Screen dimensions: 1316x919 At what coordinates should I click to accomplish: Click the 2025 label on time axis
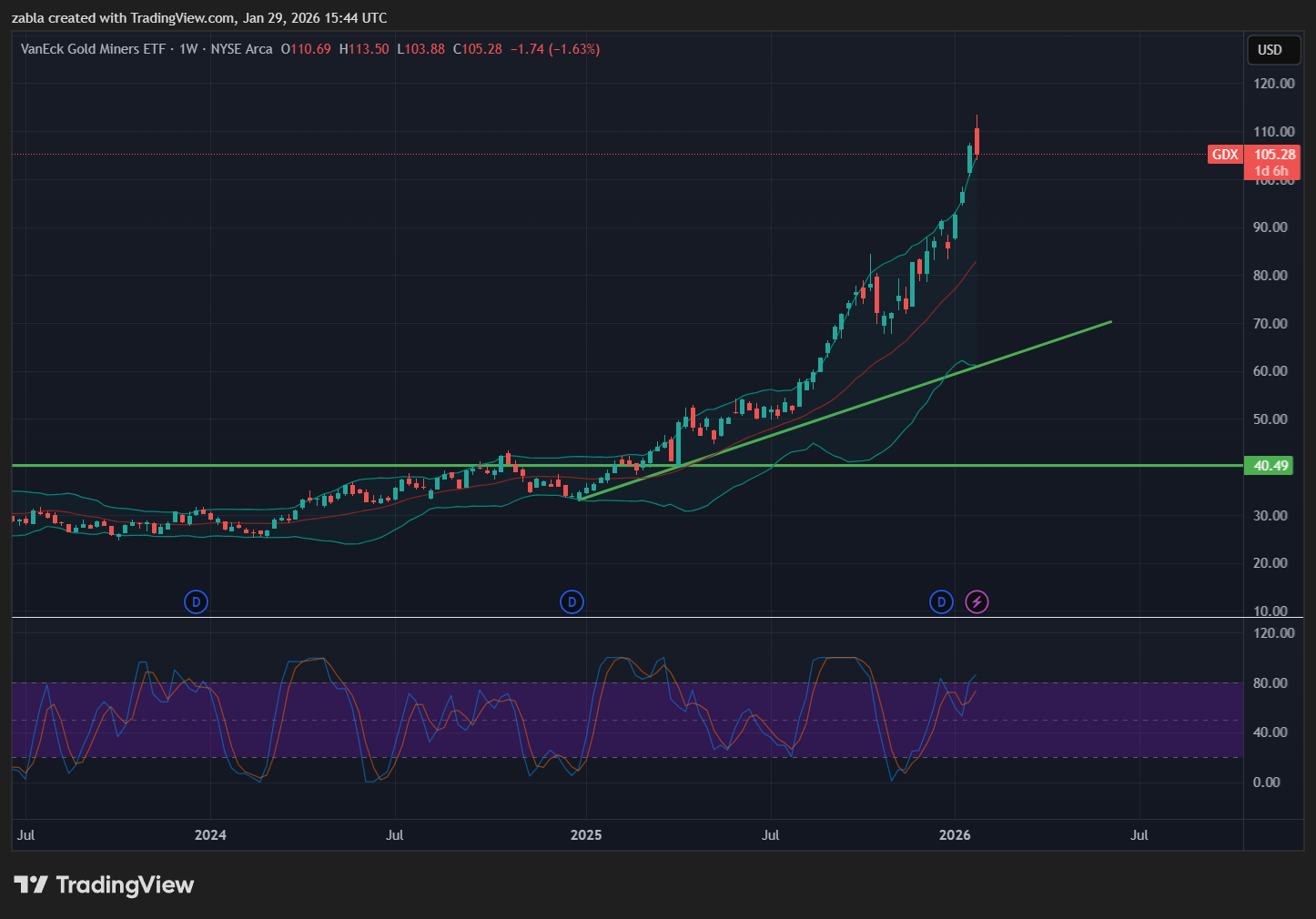click(x=585, y=834)
